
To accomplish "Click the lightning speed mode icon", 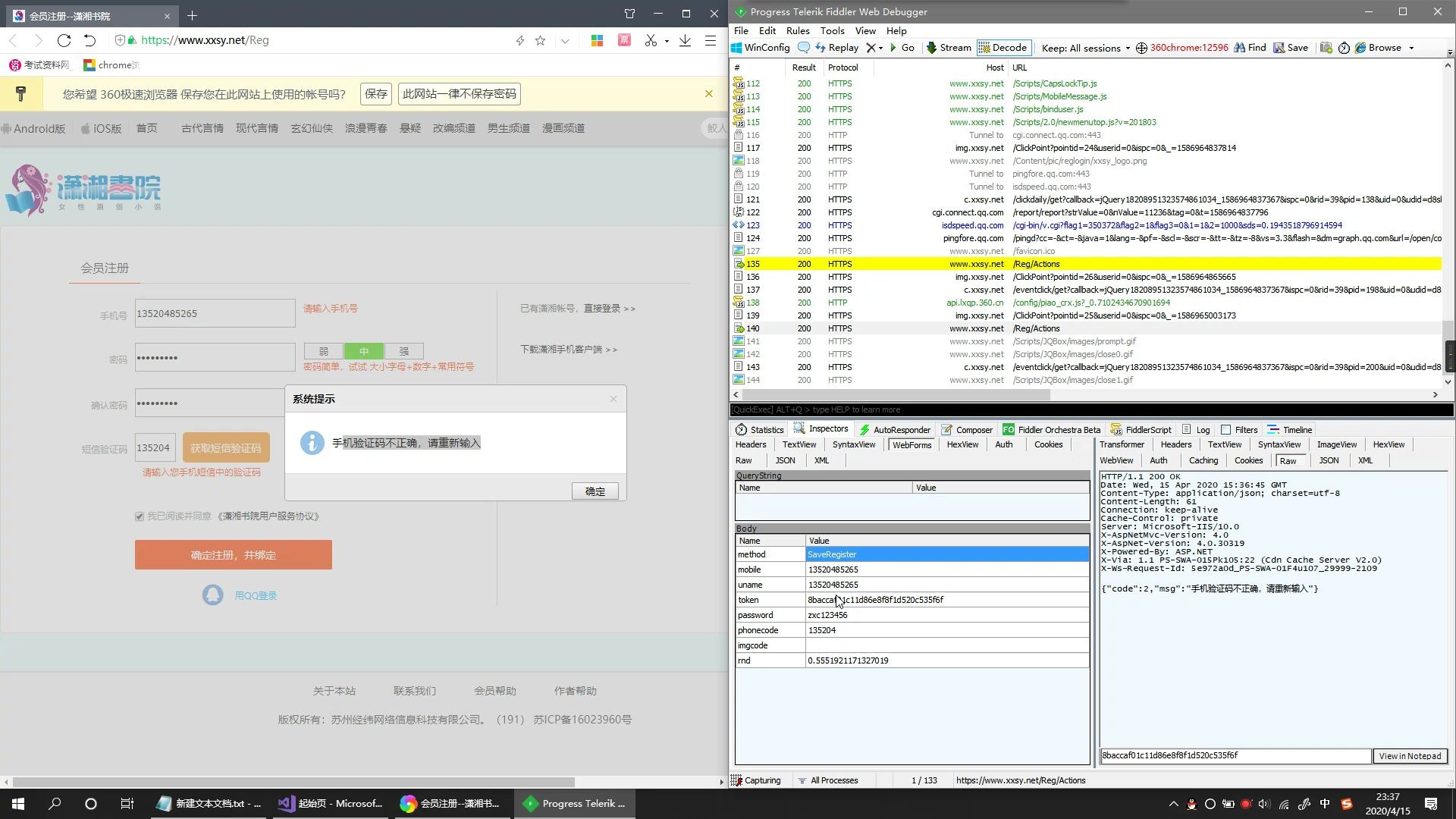I will pos(519,41).
